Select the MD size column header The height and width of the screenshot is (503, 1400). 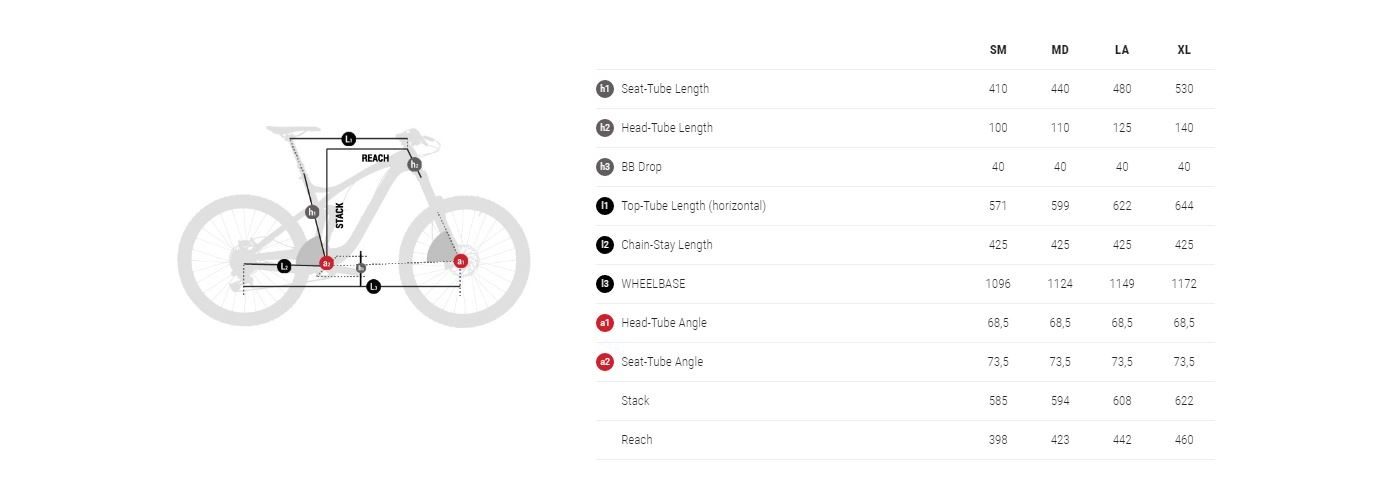(x=1060, y=50)
